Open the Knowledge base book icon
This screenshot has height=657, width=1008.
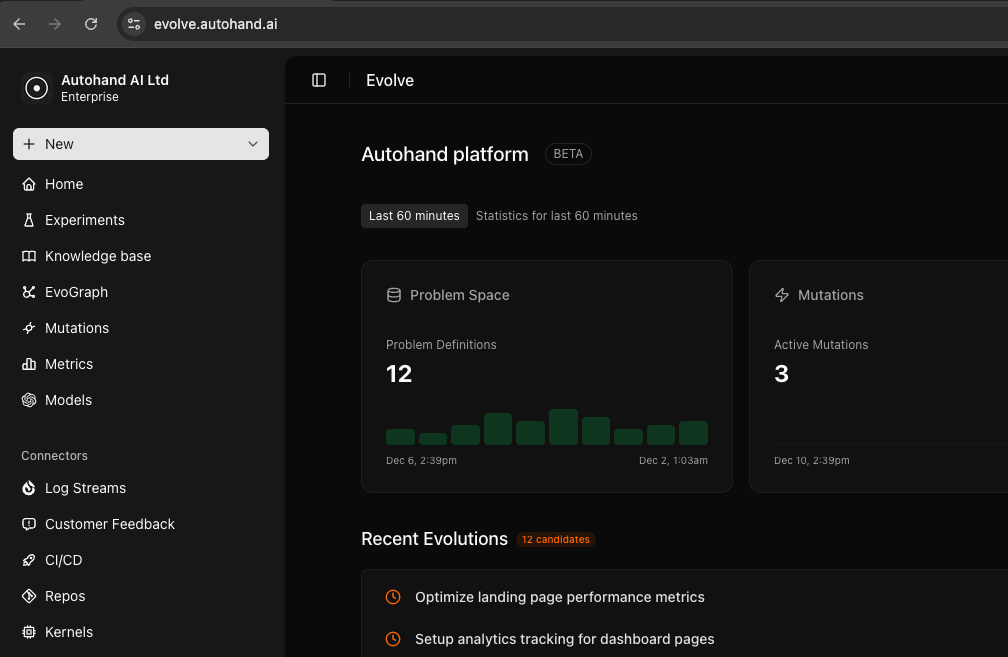point(29,256)
